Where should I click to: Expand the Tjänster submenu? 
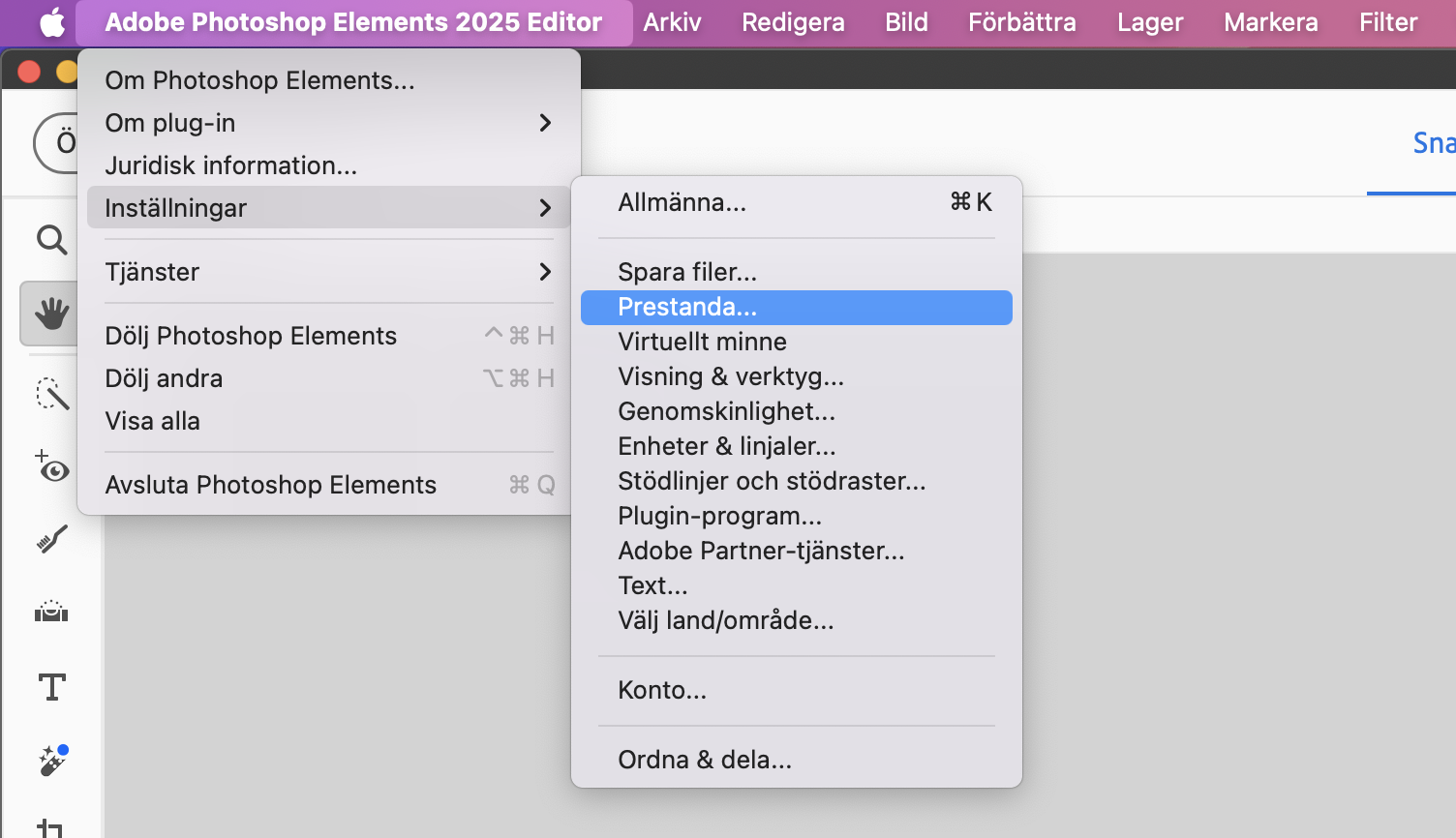(x=329, y=272)
